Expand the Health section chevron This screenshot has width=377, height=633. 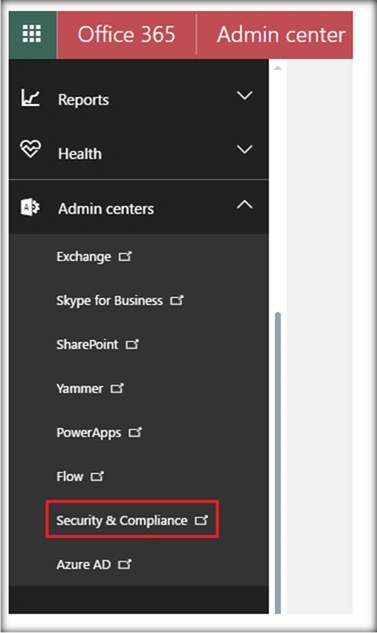245,149
